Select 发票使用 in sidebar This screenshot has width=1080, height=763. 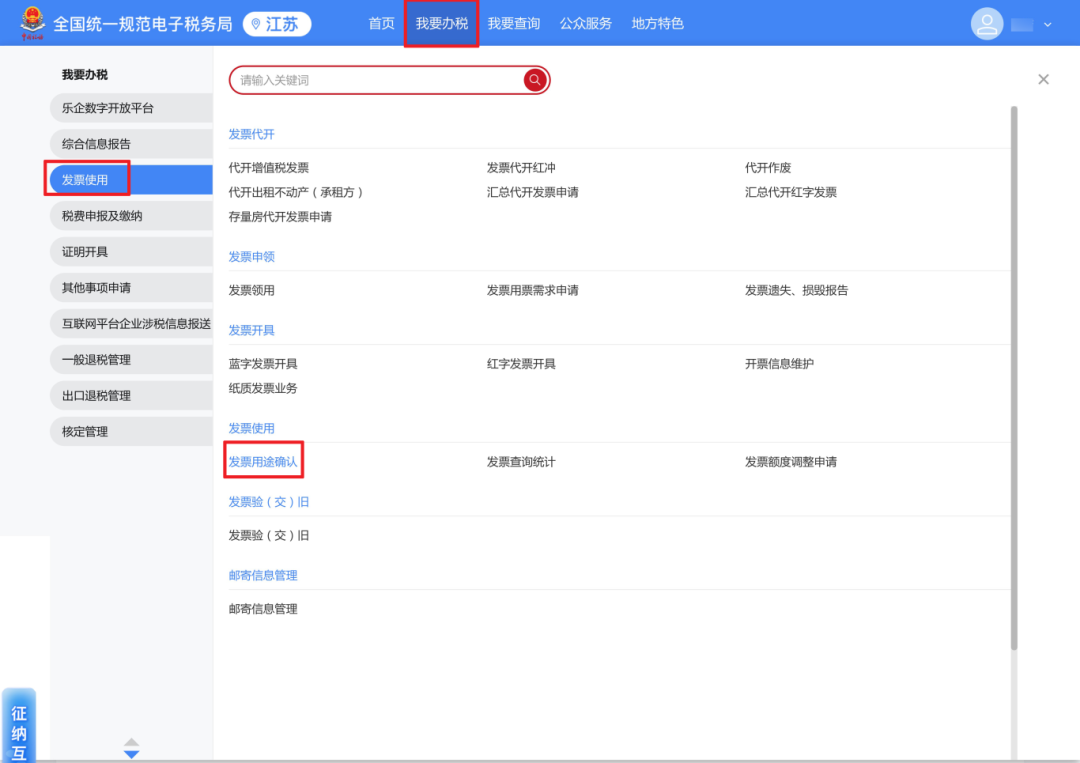pyautogui.click(x=131, y=180)
